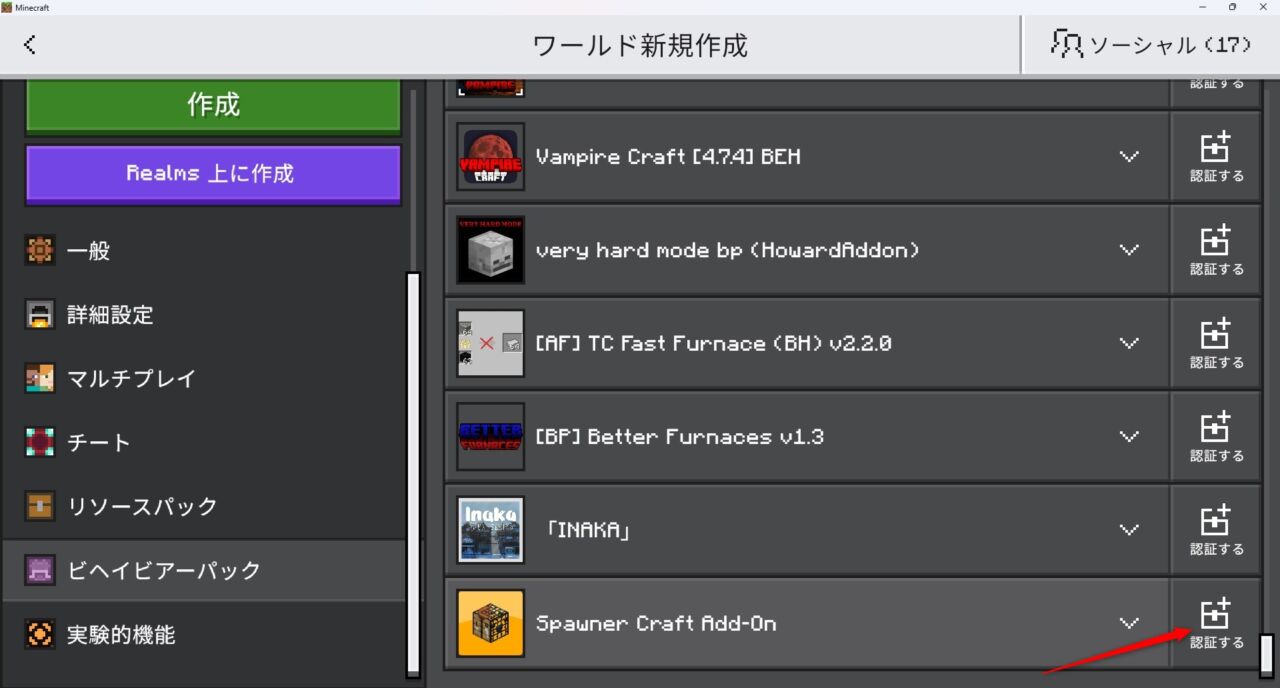The image size is (1280, 688).
Task: Activate the very hard mode bp pack
Action: (x=1216, y=250)
